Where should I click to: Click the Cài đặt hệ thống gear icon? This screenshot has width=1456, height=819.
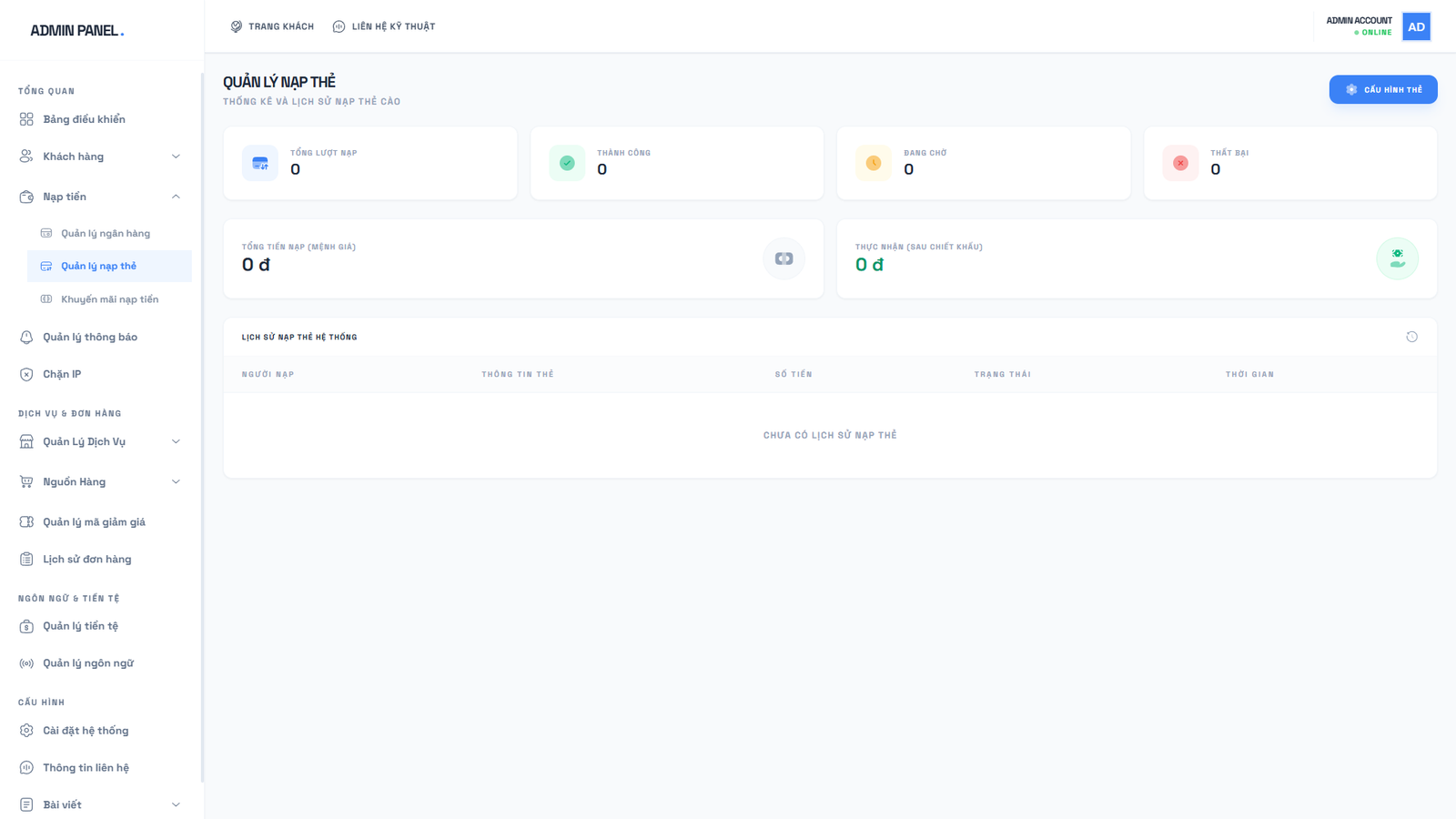pyautogui.click(x=26, y=731)
